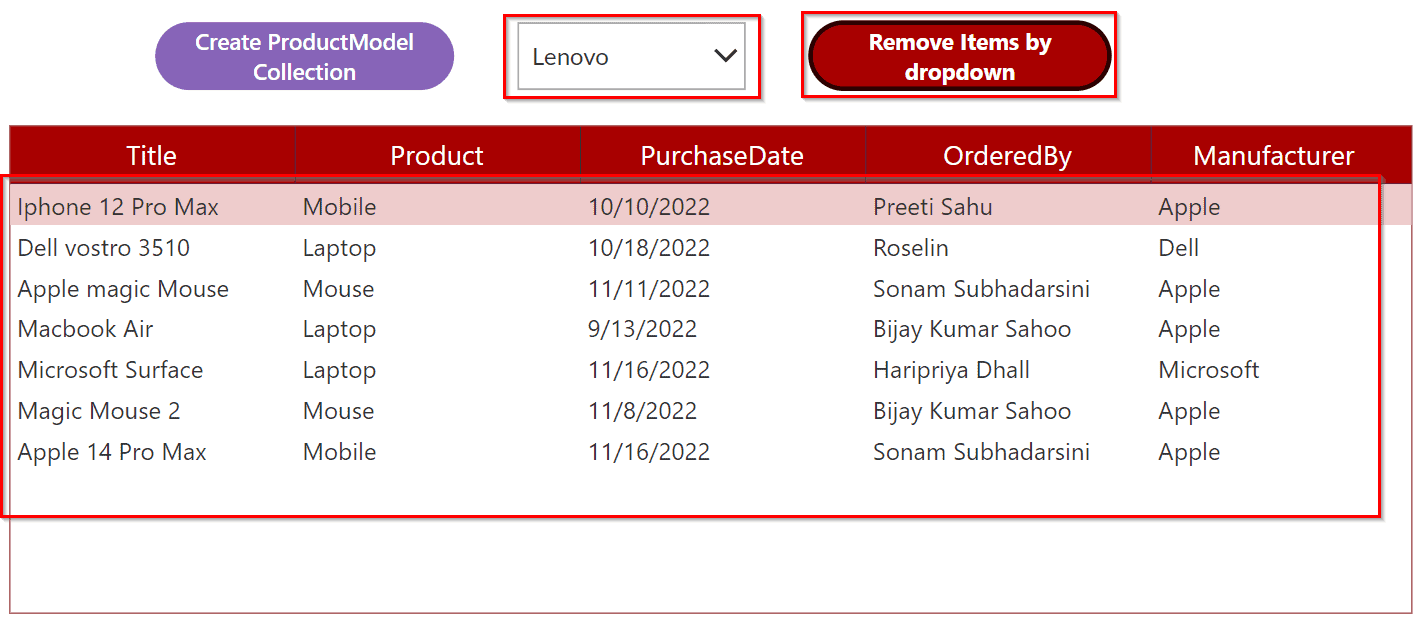
Task: Click the Manufacturer column header
Action: pyautogui.click(x=1273, y=155)
